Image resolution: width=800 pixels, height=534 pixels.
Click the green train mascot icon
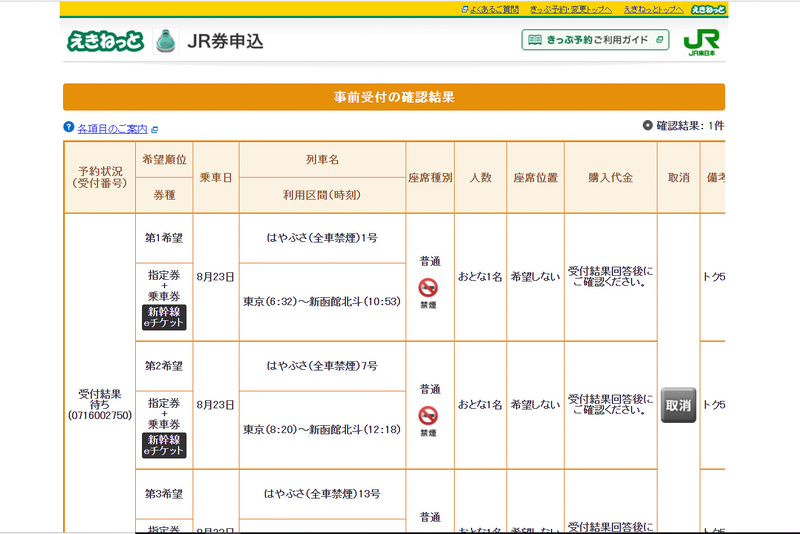click(x=166, y=41)
